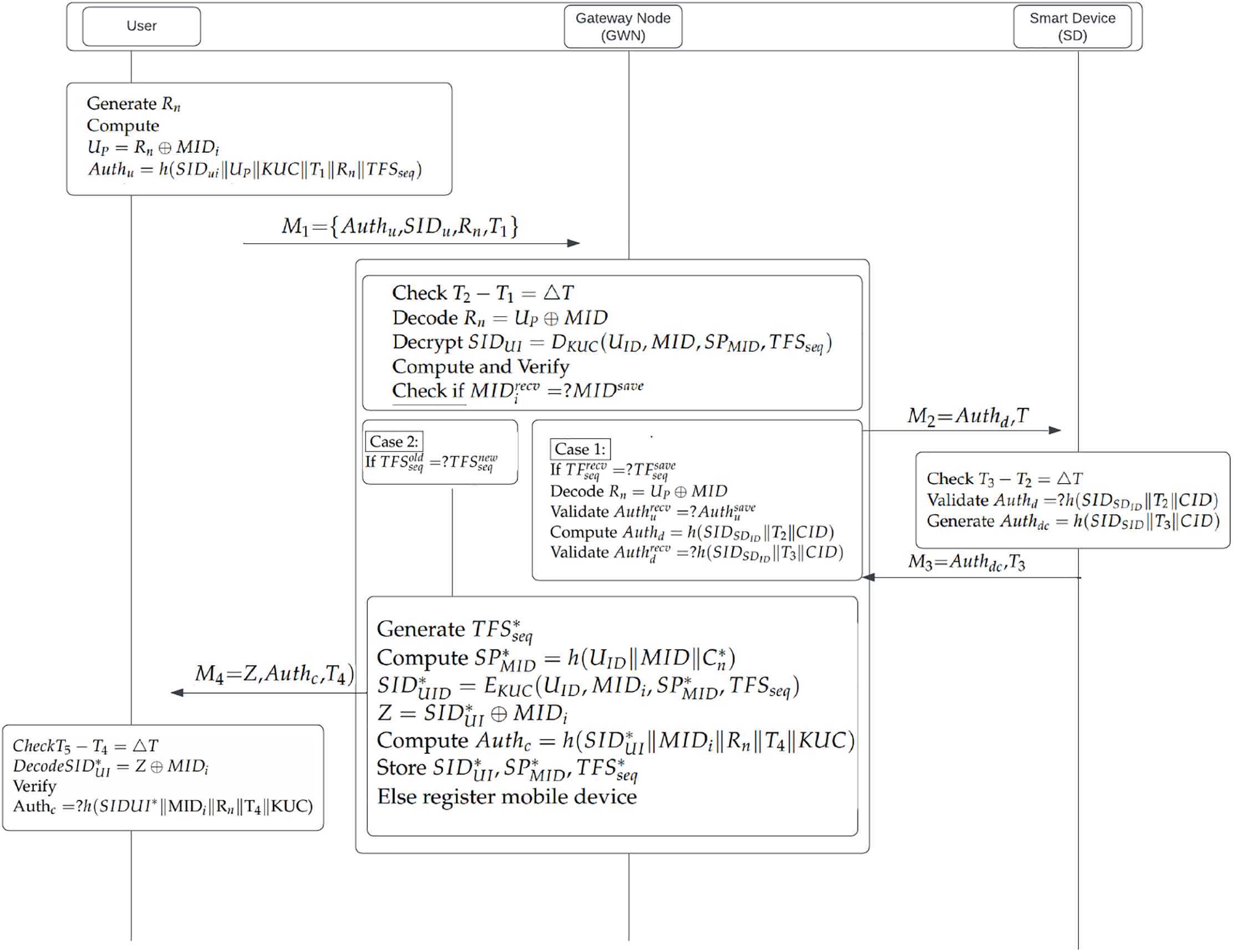This screenshot has height=952, width=1233.
Task: Click the M1 message label
Action: click(399, 226)
